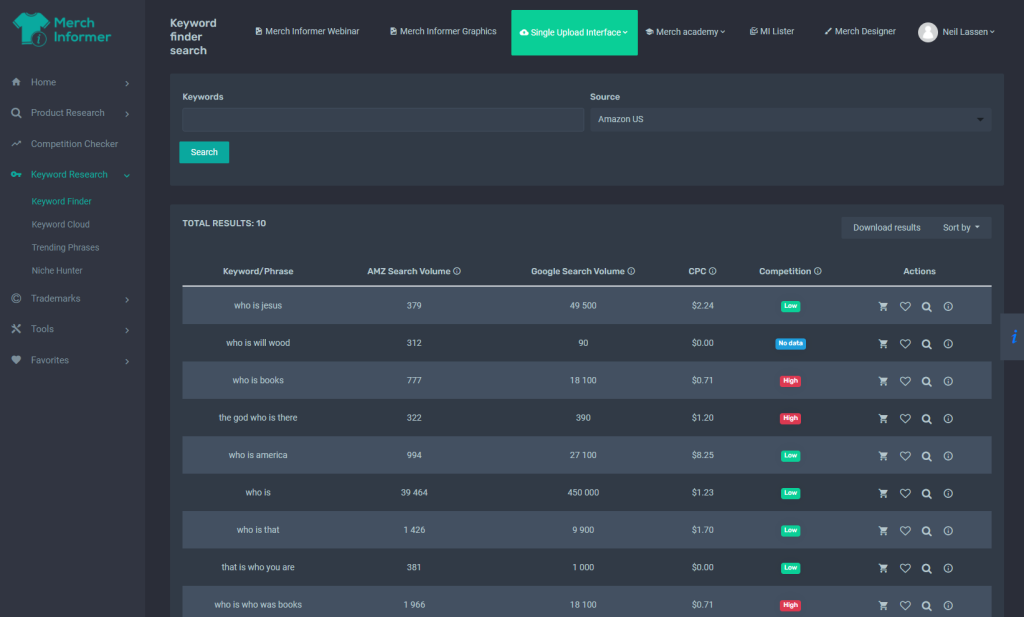Click the Merch Informer t-shirt logo
The width and height of the screenshot is (1024, 617).
coord(31,29)
